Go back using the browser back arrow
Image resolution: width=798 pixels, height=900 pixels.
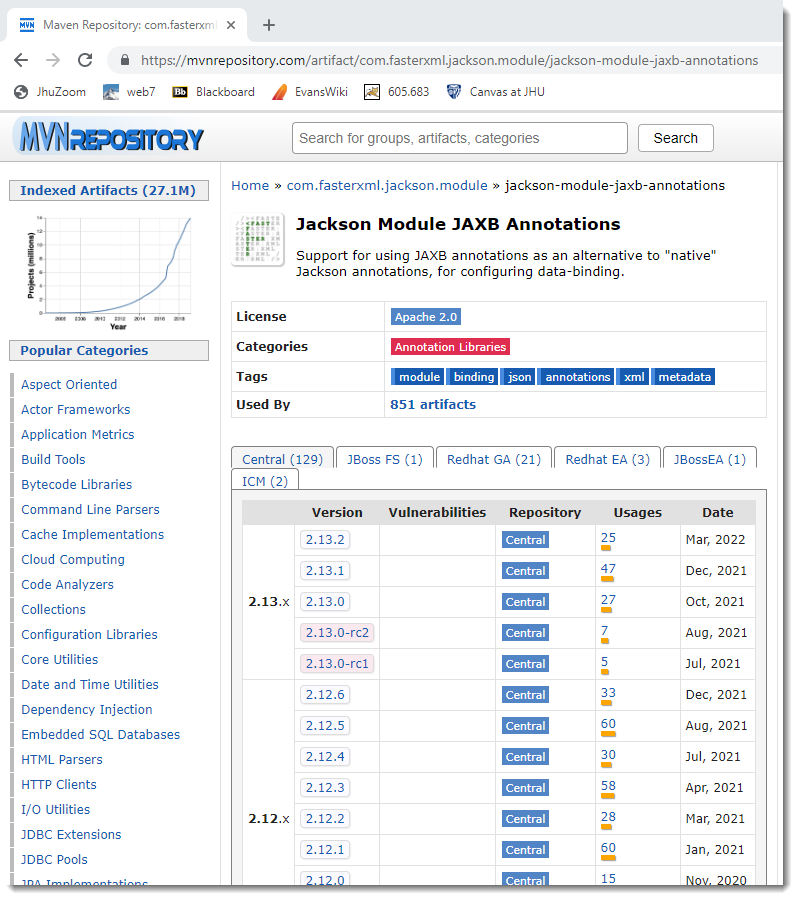tap(21, 60)
